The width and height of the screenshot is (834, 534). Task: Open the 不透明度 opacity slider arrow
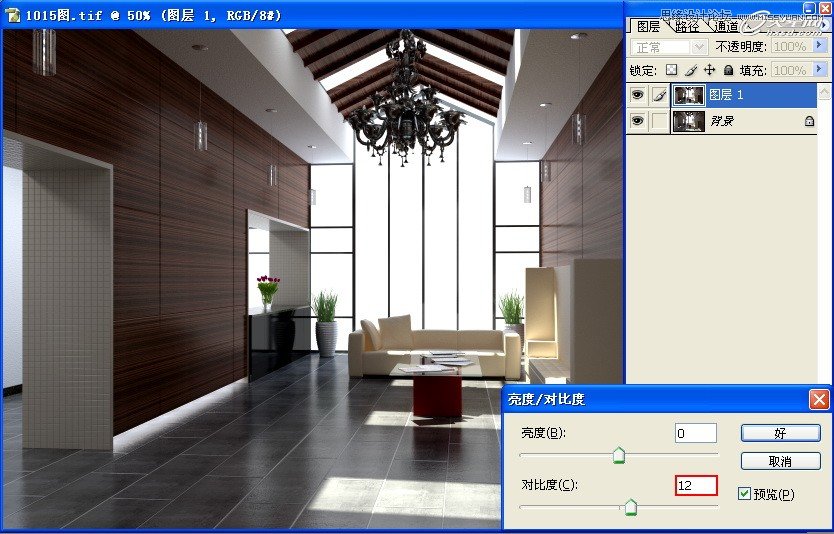coord(820,47)
